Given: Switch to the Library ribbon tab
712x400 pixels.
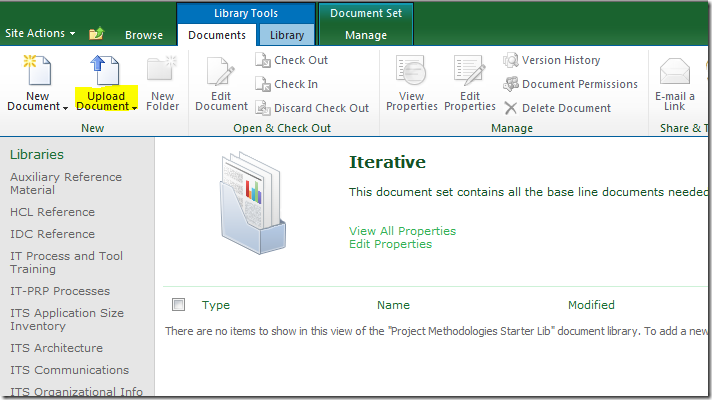Looking at the screenshot, I should (287, 35).
